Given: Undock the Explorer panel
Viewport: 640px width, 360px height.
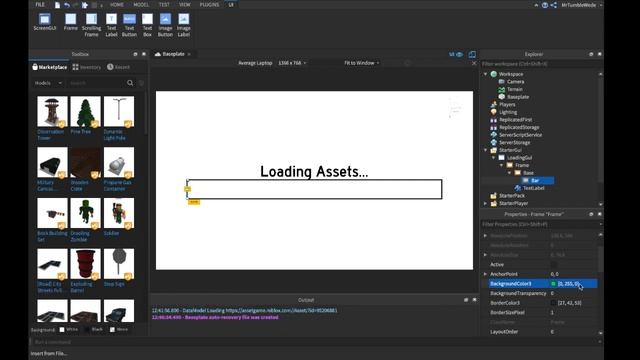Looking at the screenshot, I should (x=591, y=54).
